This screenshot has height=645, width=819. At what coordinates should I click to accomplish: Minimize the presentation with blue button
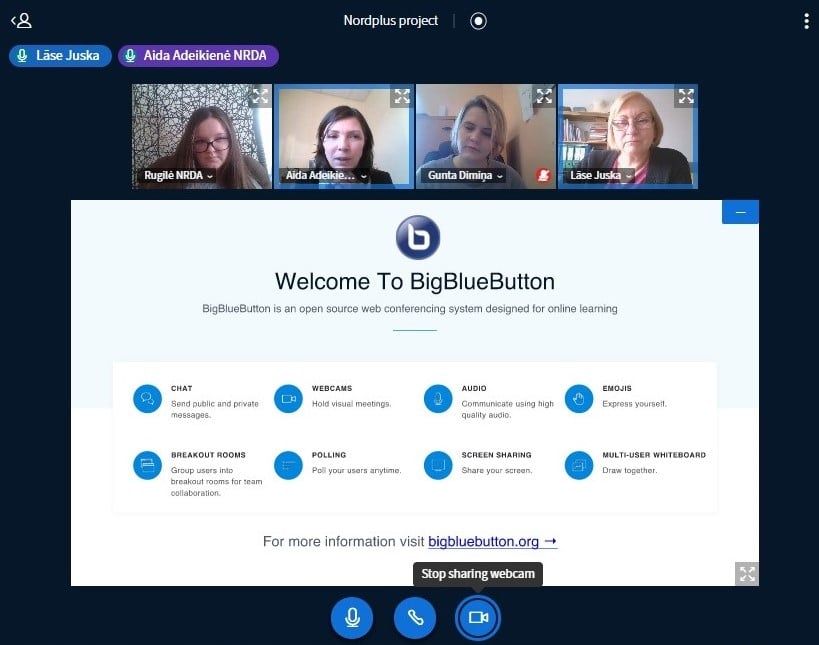740,212
